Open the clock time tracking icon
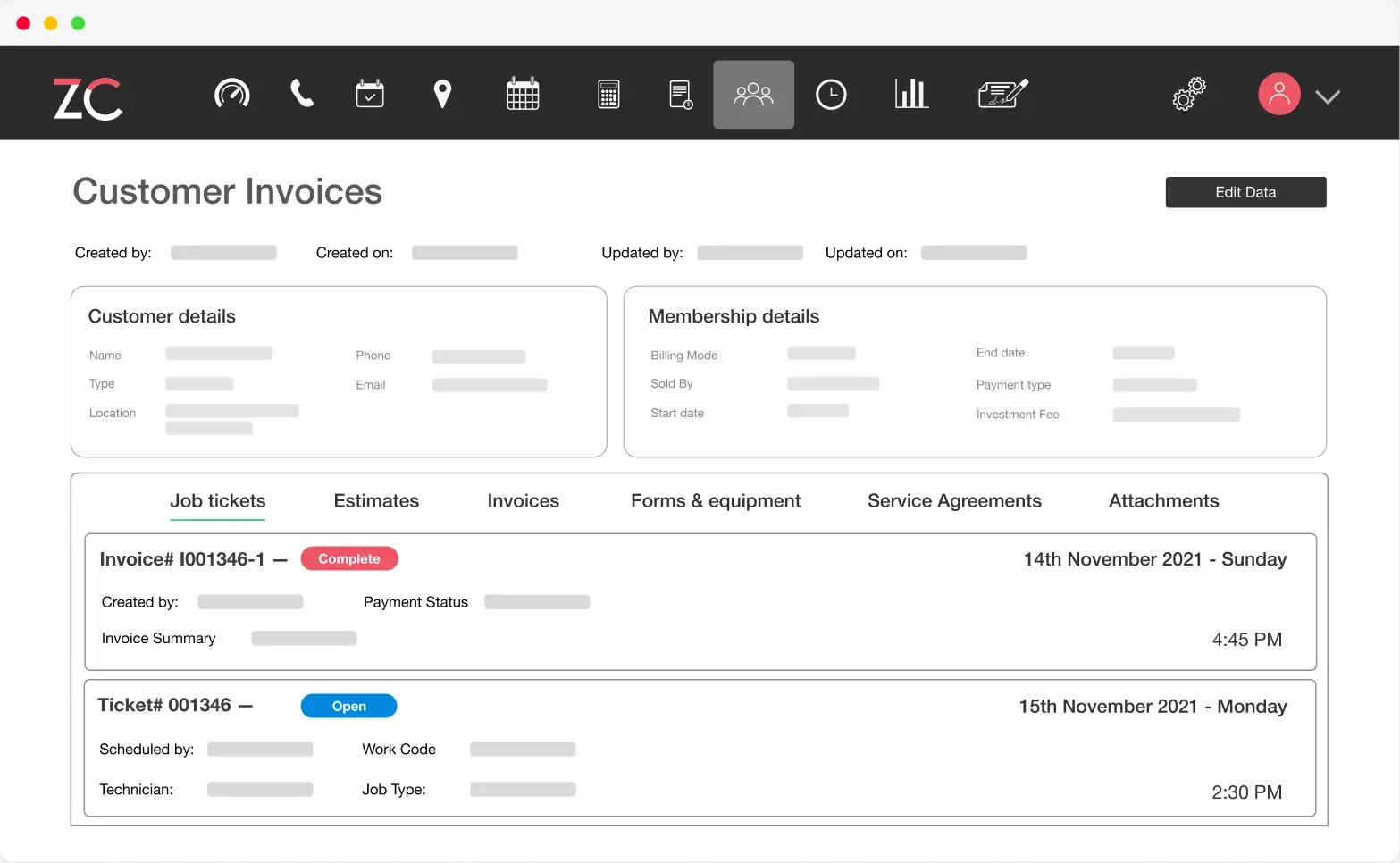This screenshot has height=863, width=1400. (x=831, y=94)
